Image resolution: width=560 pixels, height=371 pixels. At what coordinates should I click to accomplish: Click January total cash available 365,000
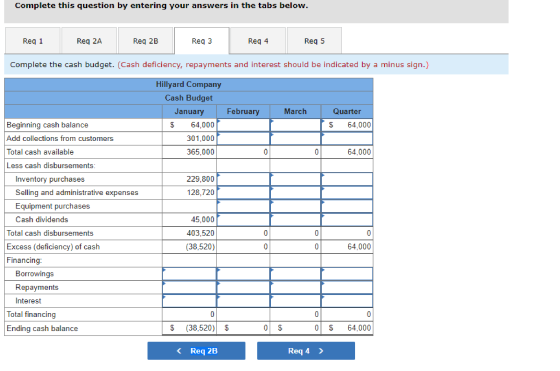click(200, 152)
